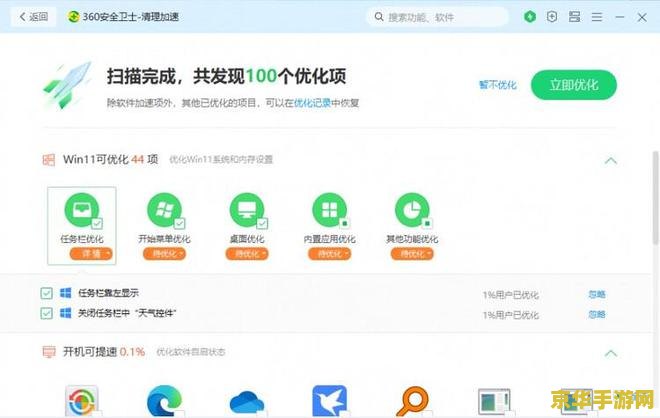
Task: Click the 开机可提速 section monitor icon
Action: (49, 352)
